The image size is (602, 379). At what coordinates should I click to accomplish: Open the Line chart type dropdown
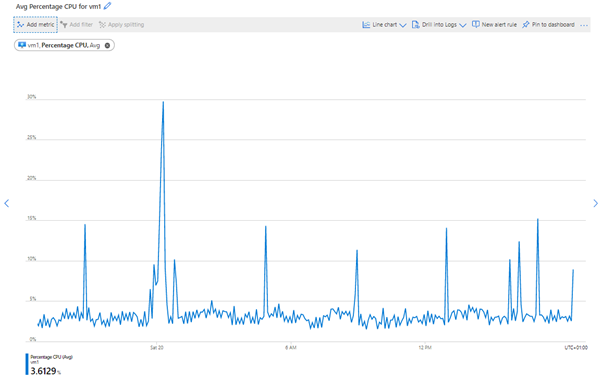pos(384,25)
